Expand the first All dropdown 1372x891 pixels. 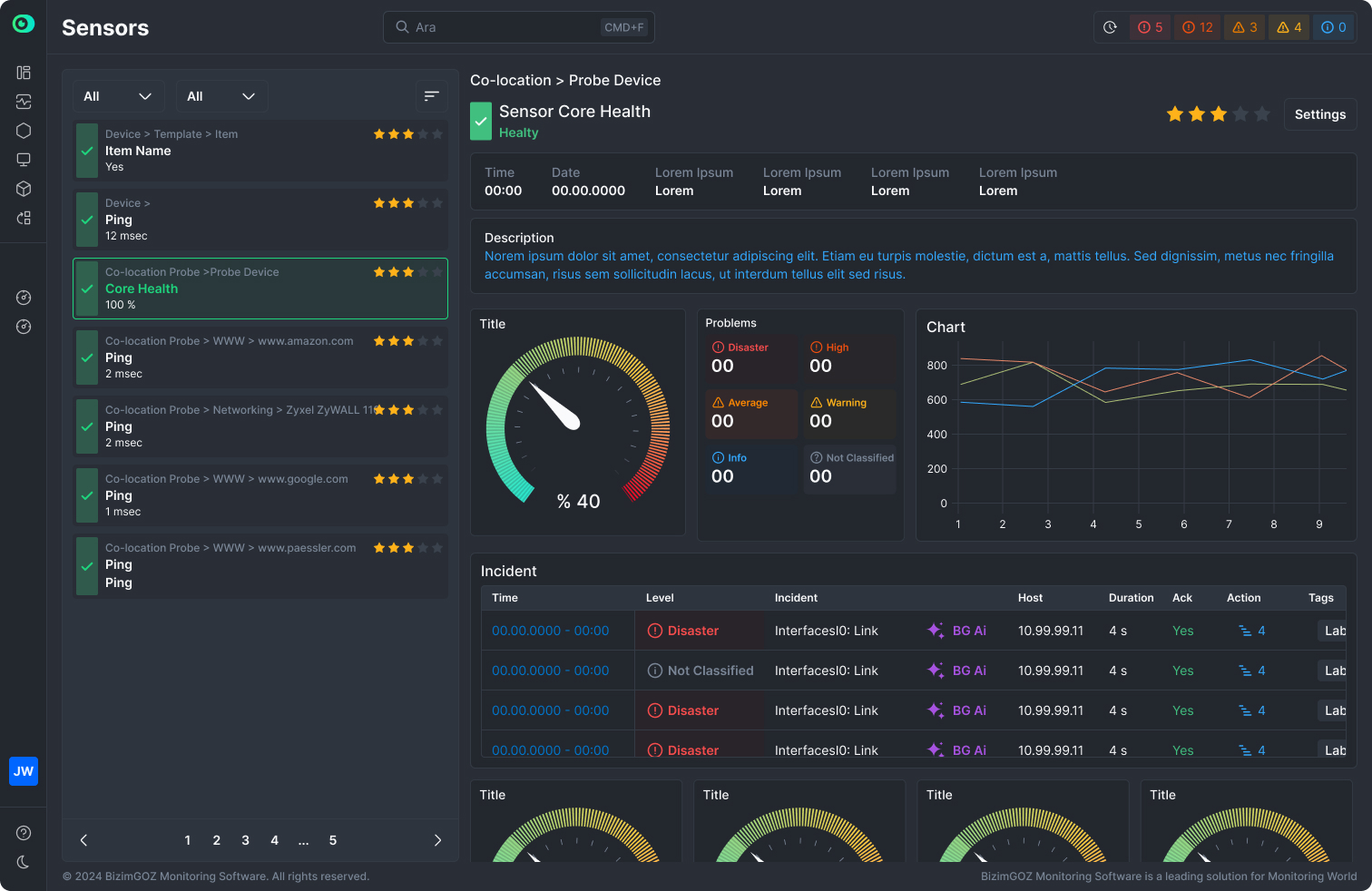coord(119,96)
